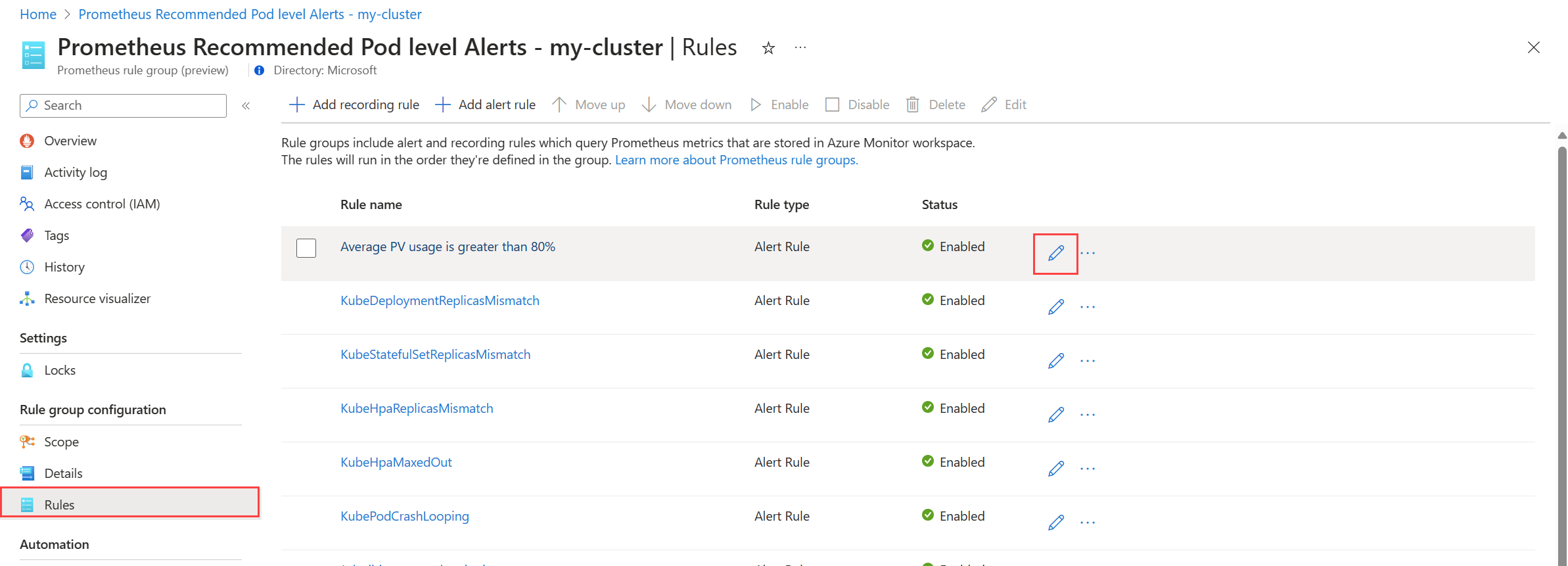Click the edit pencil for Average PV usage rule
Image resolution: width=1568 pixels, height=566 pixels.
pyautogui.click(x=1055, y=253)
